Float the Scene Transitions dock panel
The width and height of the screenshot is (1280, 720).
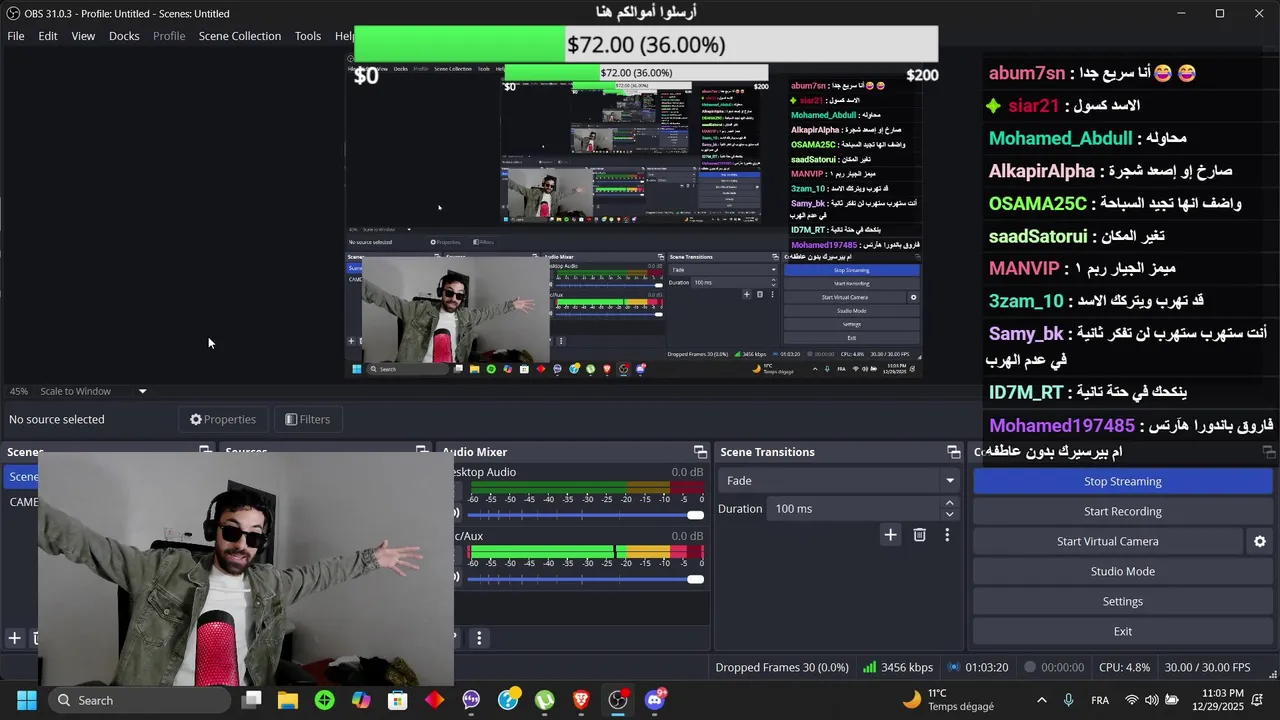[954, 452]
